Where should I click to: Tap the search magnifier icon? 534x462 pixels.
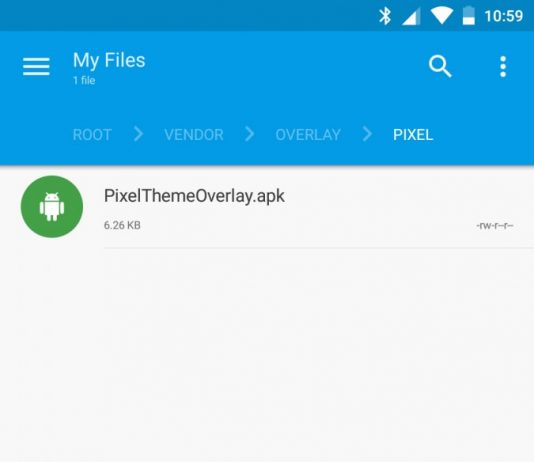tap(440, 66)
